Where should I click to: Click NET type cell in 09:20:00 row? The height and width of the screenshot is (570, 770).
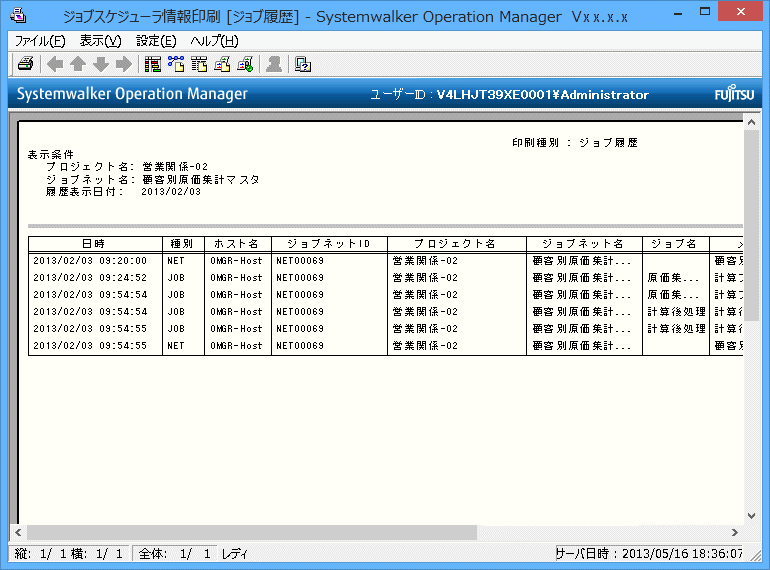pyautogui.click(x=176, y=261)
